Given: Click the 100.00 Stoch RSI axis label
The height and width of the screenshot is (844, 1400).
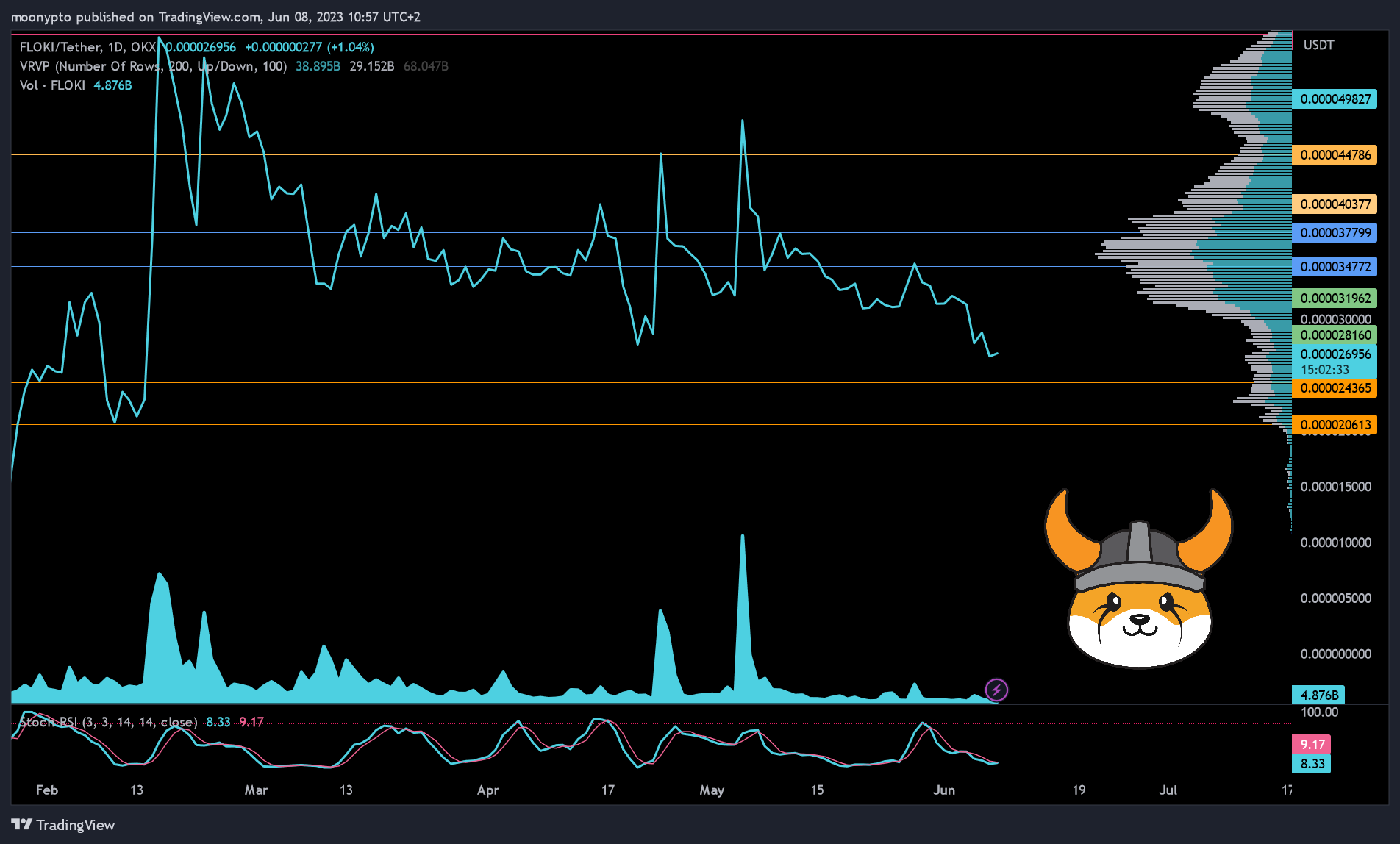Looking at the screenshot, I should 1319,712.
